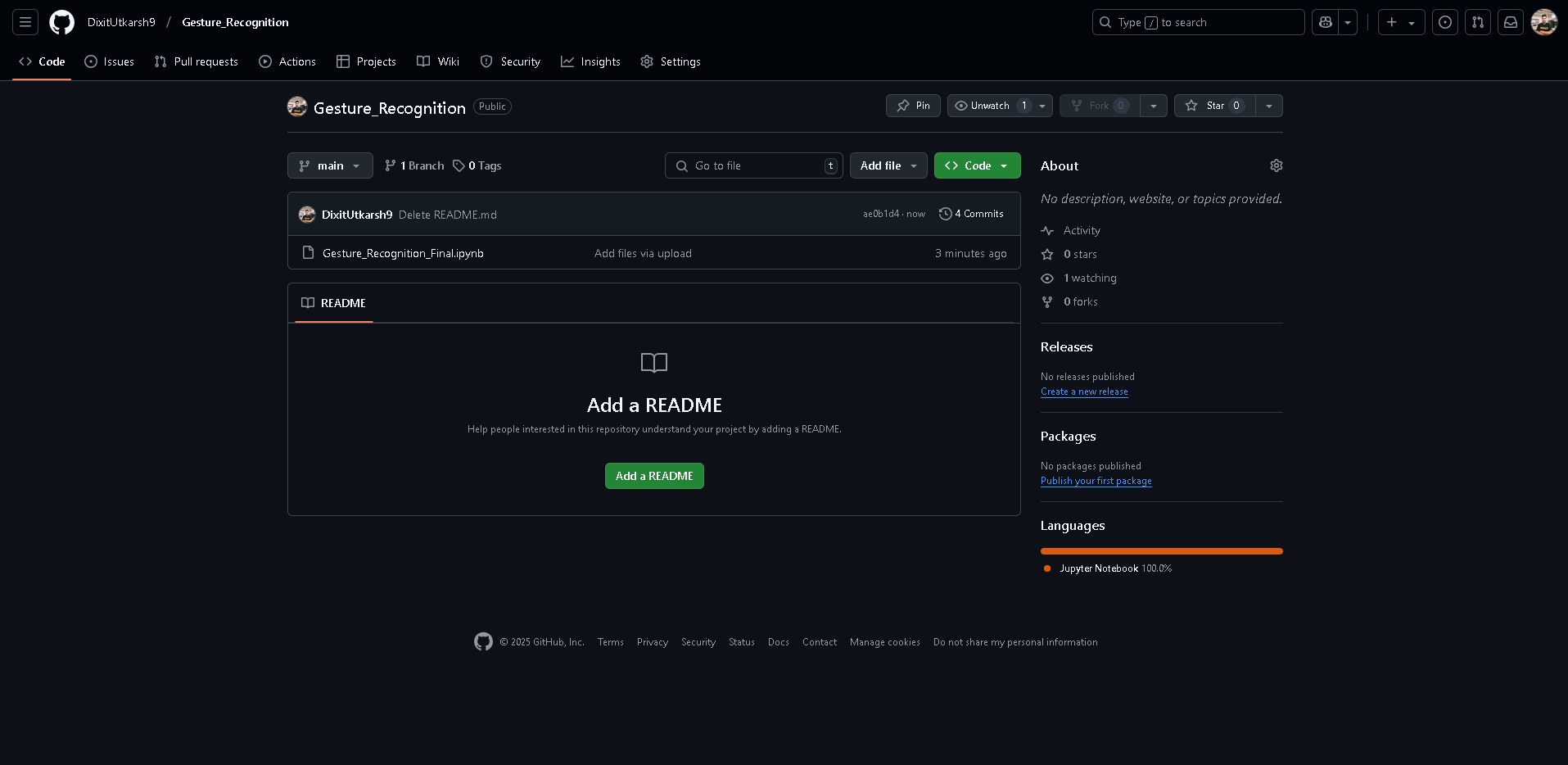Switch to the Issues tab
The image size is (1568, 765).
(x=109, y=61)
